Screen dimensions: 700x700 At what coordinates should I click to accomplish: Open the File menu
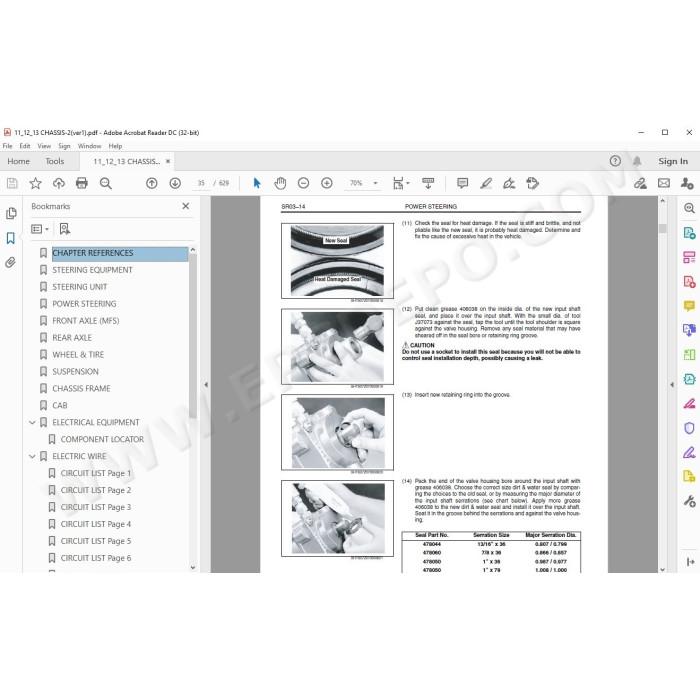(8, 146)
